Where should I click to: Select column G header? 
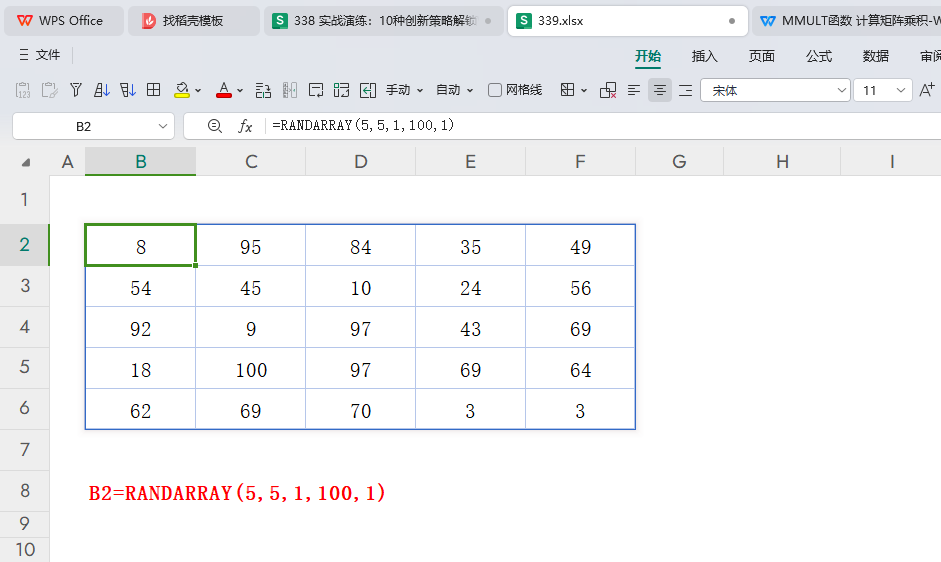(x=679, y=162)
